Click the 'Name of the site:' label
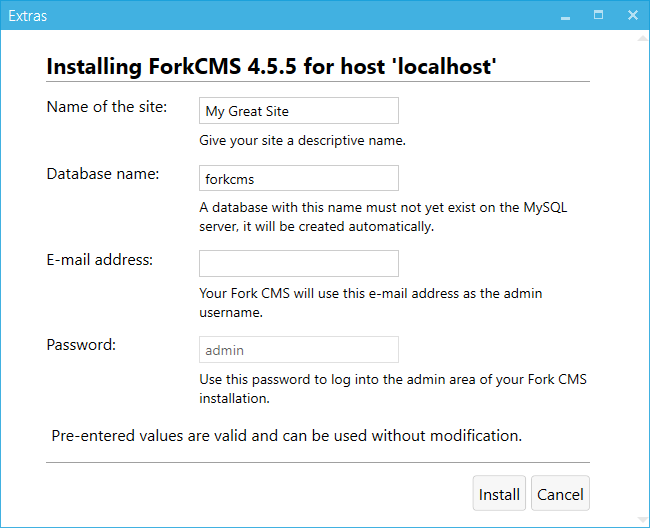653x530 pixels. click(x=107, y=107)
